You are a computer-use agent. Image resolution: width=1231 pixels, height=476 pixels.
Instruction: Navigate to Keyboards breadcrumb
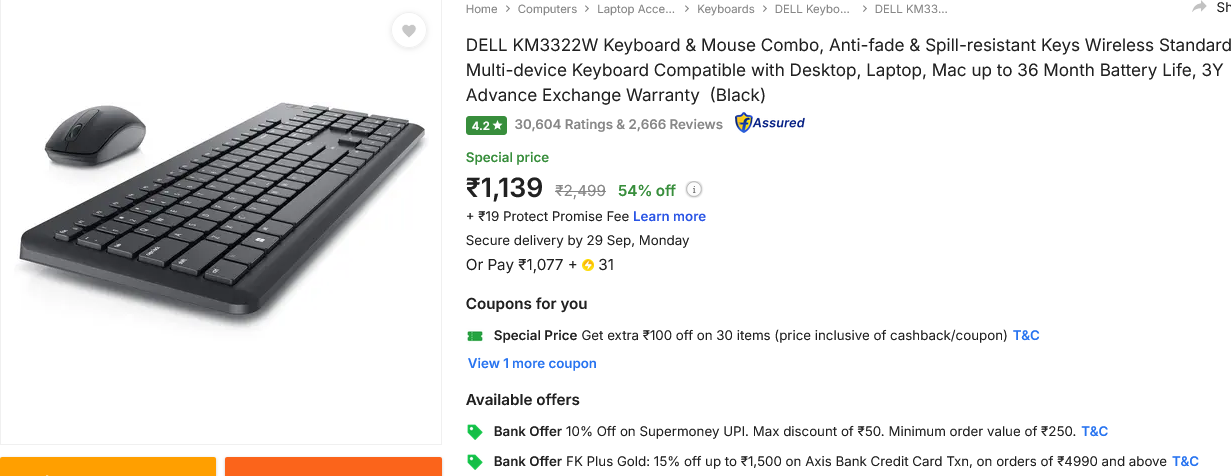tap(725, 9)
